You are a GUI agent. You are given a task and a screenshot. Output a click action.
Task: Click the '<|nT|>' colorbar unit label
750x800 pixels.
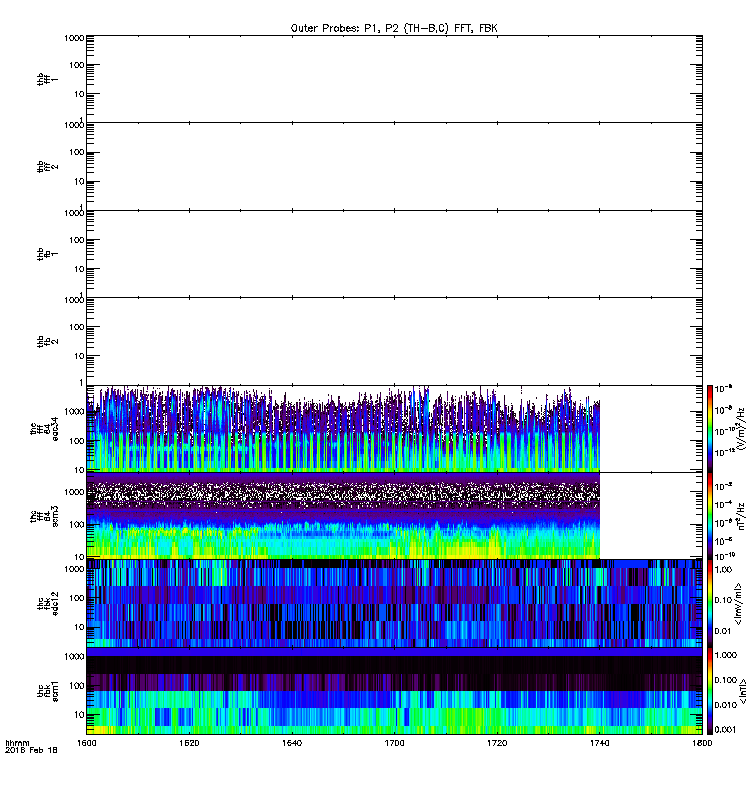(x=743, y=691)
